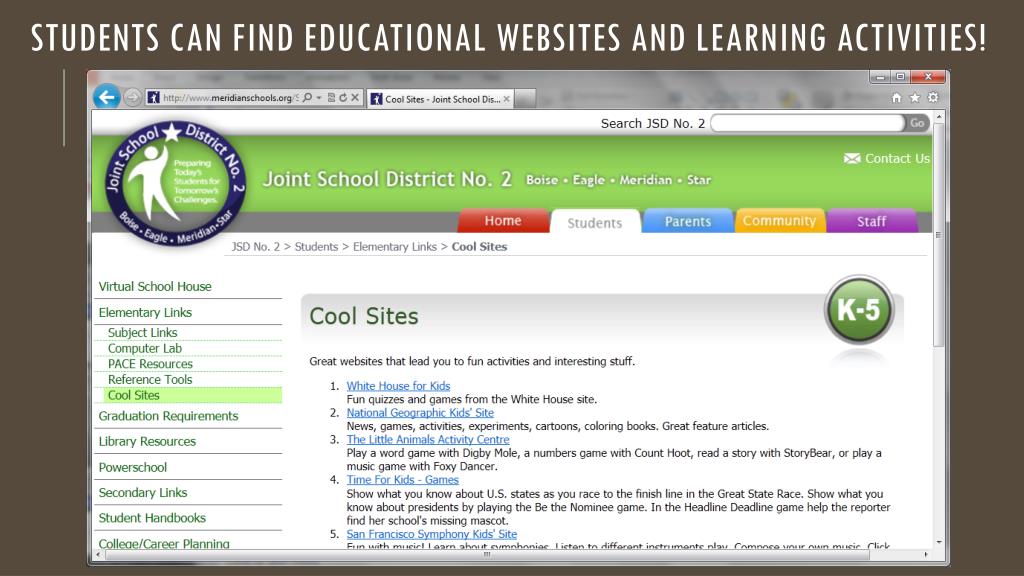Click the horizontal scrollbar thumb

coord(487,554)
